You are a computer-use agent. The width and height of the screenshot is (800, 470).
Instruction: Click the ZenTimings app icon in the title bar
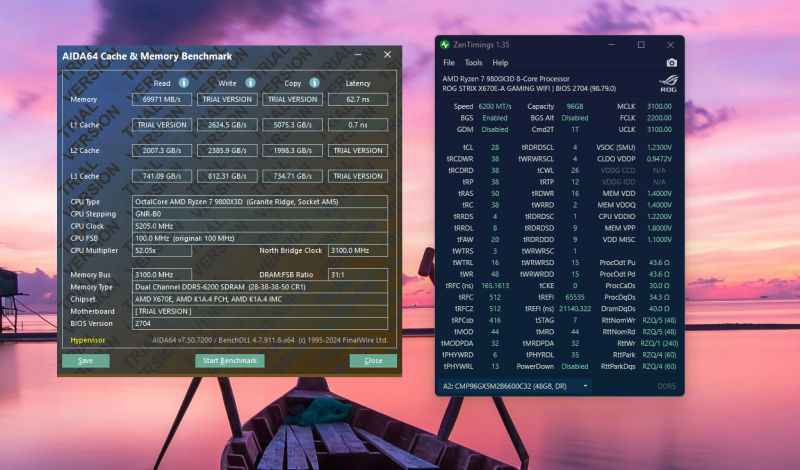click(445, 45)
